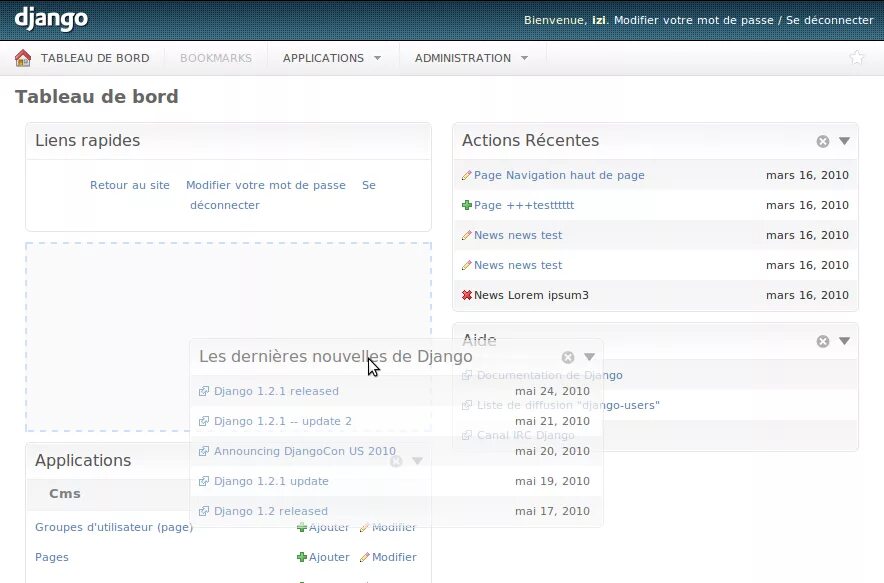This screenshot has width=884, height=583.
Task: Click external link icon beside Django 1.2.1 -- update 2
Action: tap(204, 421)
